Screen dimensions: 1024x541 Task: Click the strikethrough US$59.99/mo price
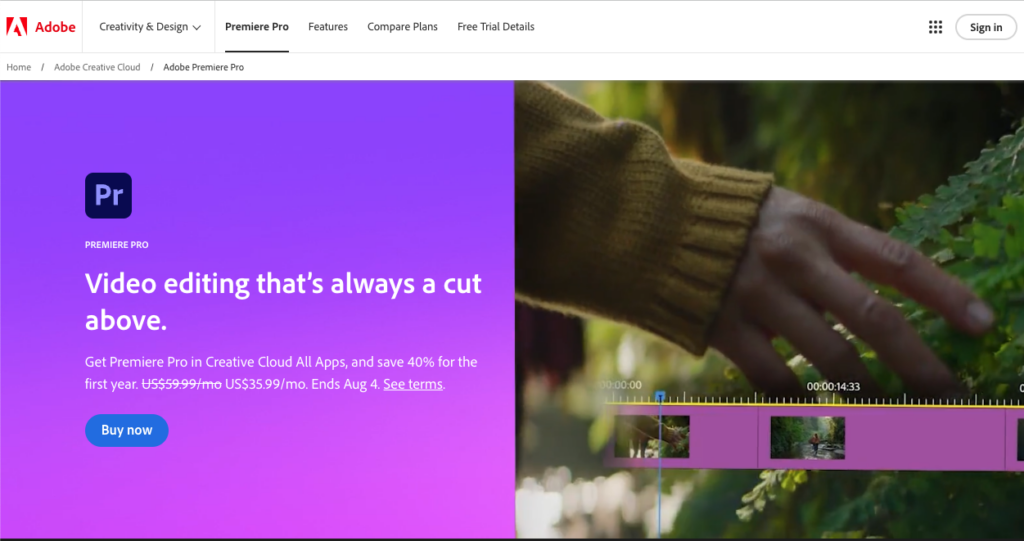[182, 384]
